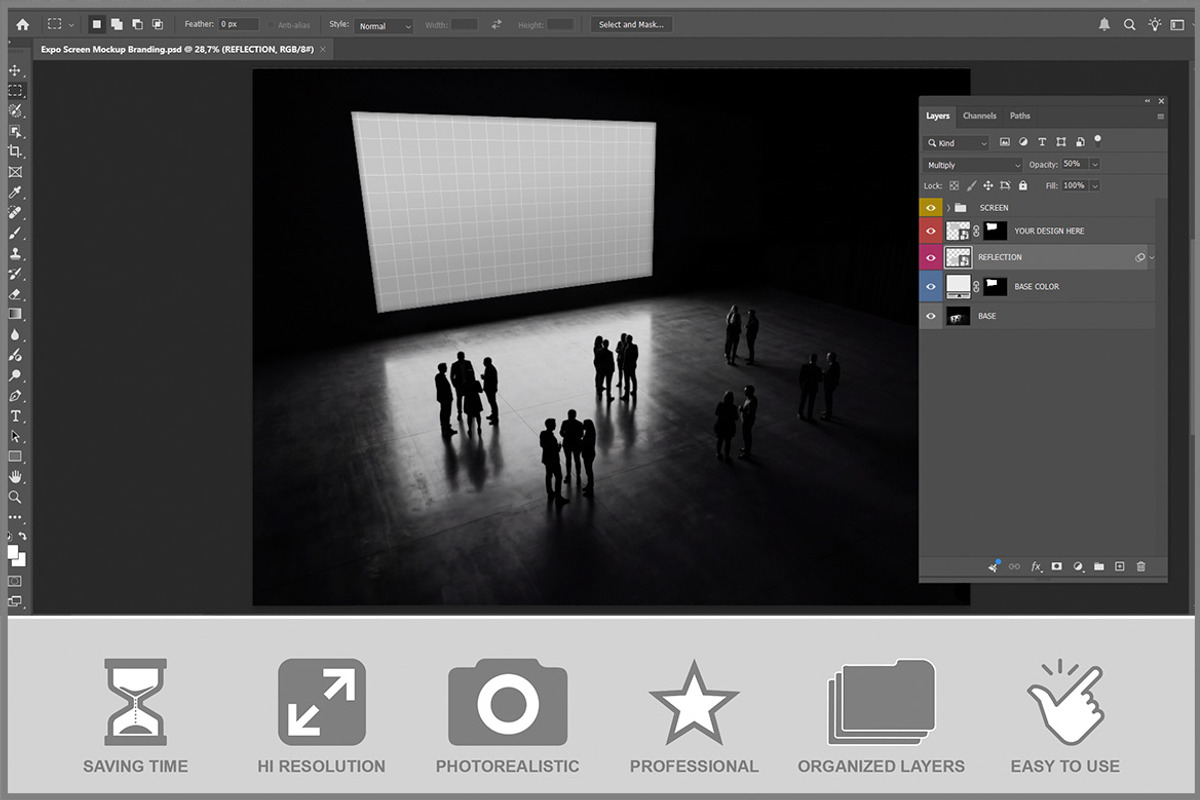This screenshot has width=1200, height=800.
Task: Click Intersect with selection mode button
Action: pyautogui.click(x=157, y=24)
